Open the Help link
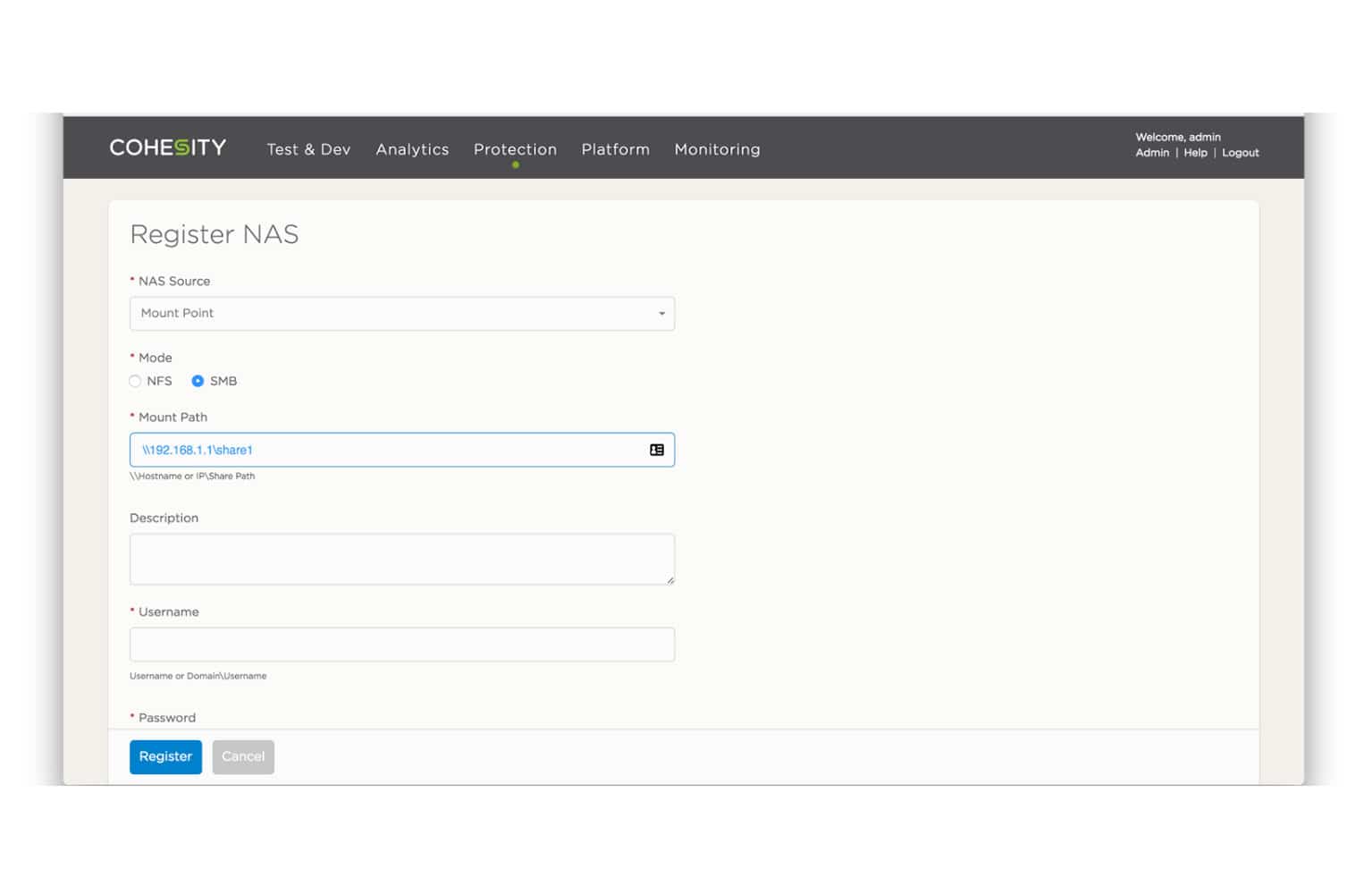The image size is (1372, 894). pyautogui.click(x=1195, y=153)
